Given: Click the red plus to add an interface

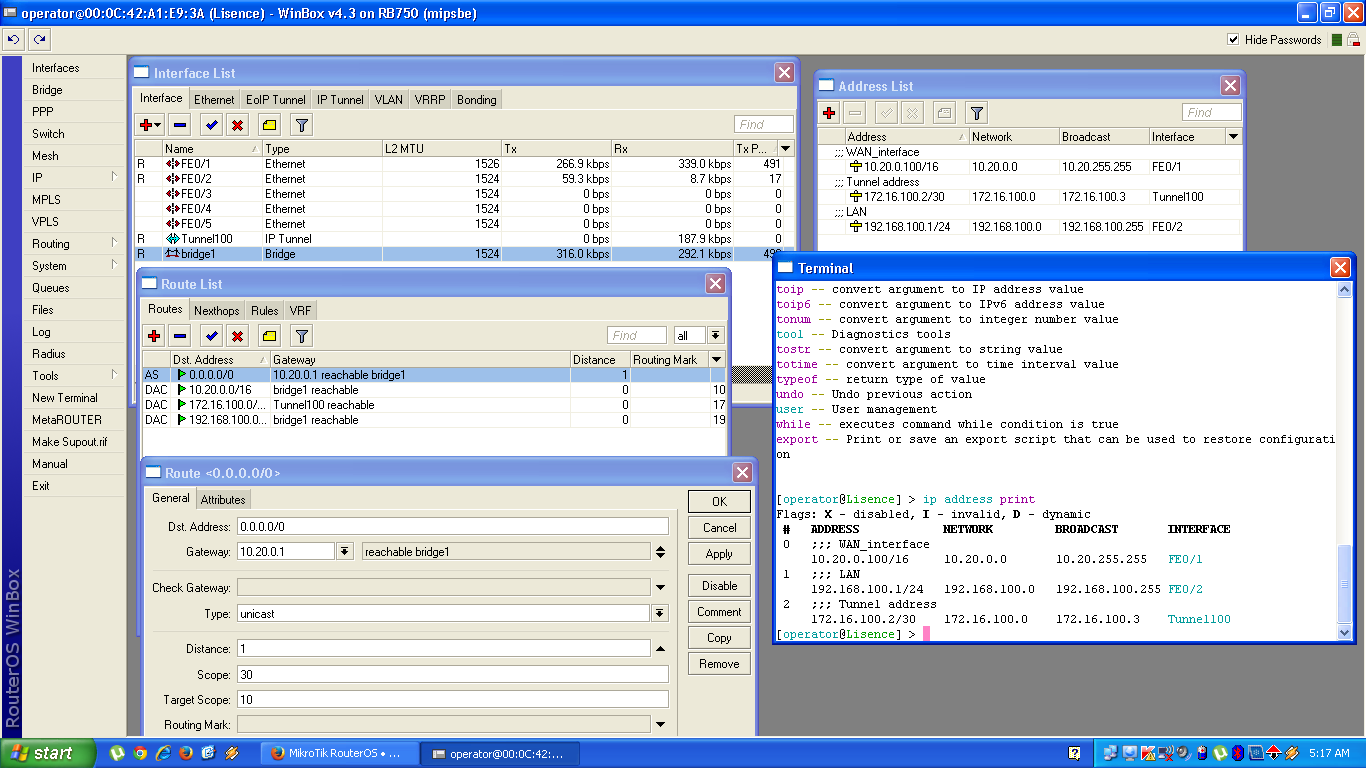Looking at the screenshot, I should [x=147, y=124].
